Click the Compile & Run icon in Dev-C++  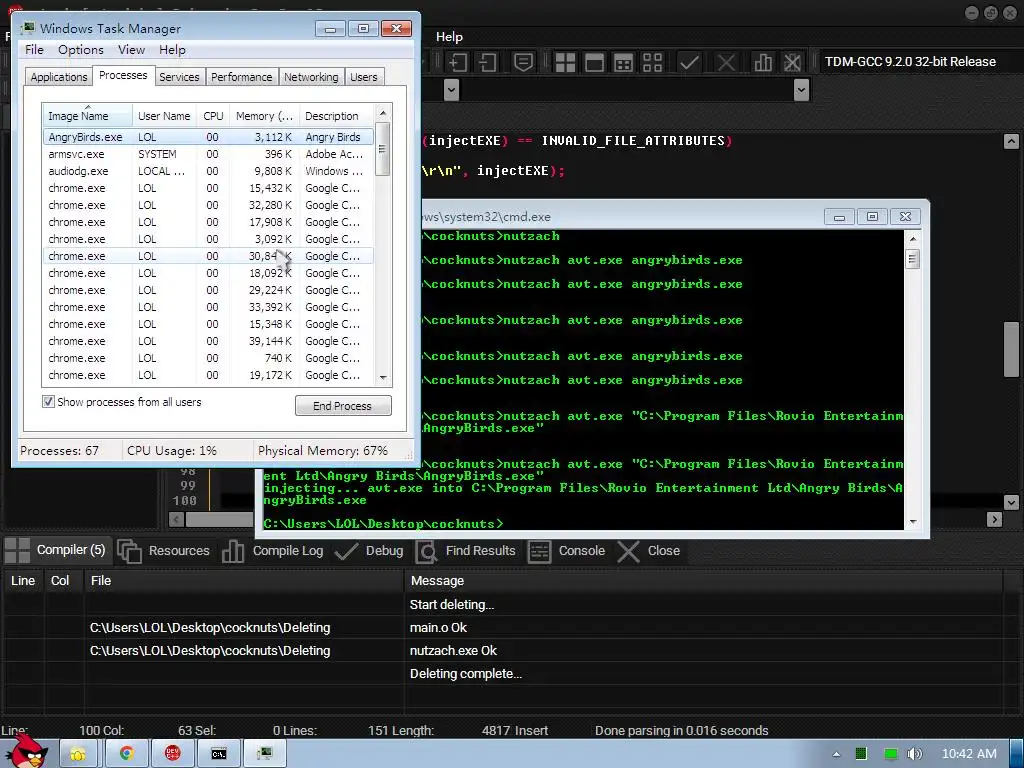click(x=624, y=62)
